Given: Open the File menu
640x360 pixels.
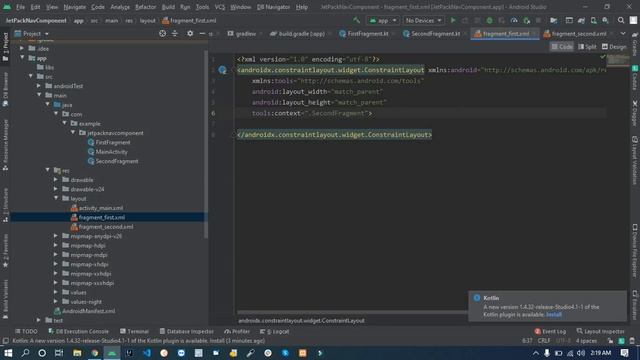Looking at the screenshot, I should pyautogui.click(x=20, y=7).
